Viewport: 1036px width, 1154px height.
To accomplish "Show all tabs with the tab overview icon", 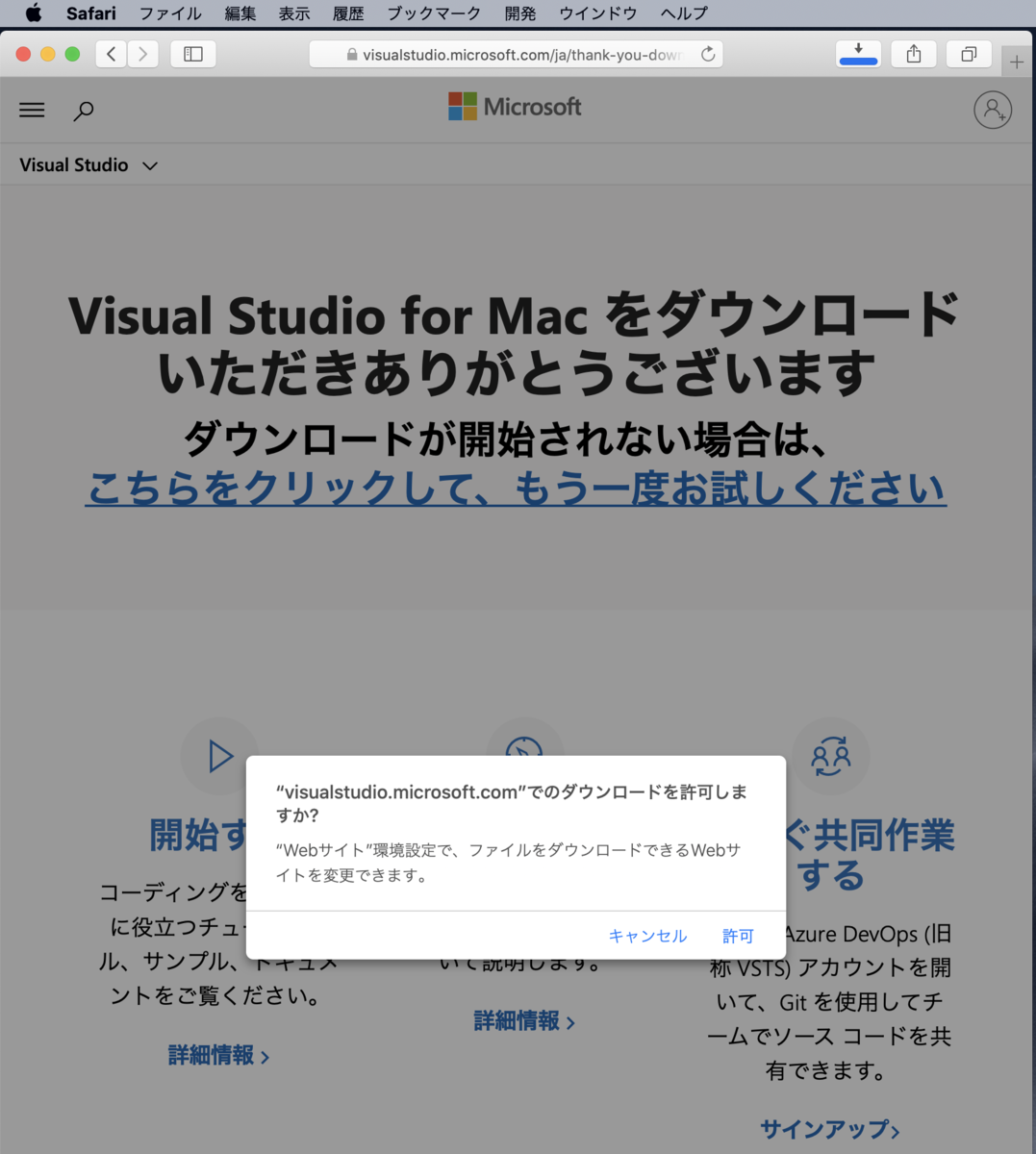I will click(969, 54).
